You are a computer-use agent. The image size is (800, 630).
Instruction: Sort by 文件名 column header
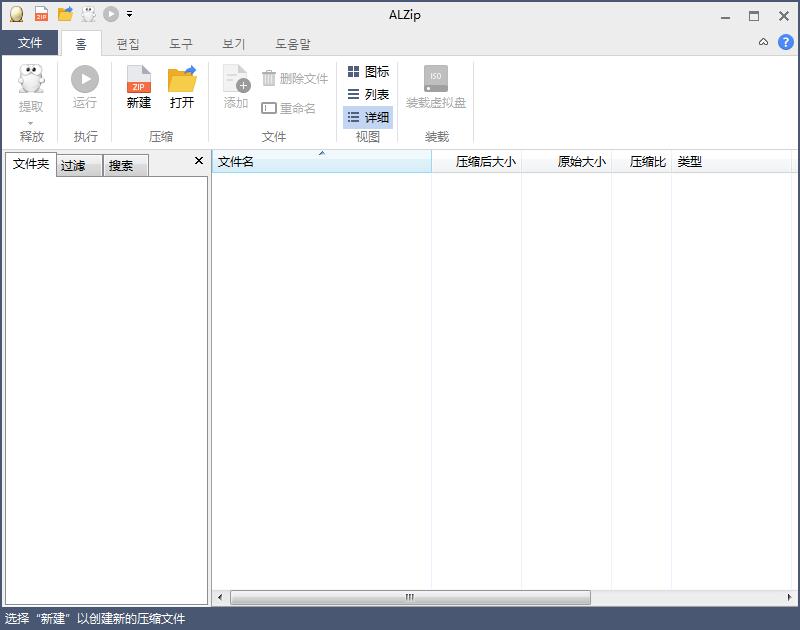coord(321,162)
